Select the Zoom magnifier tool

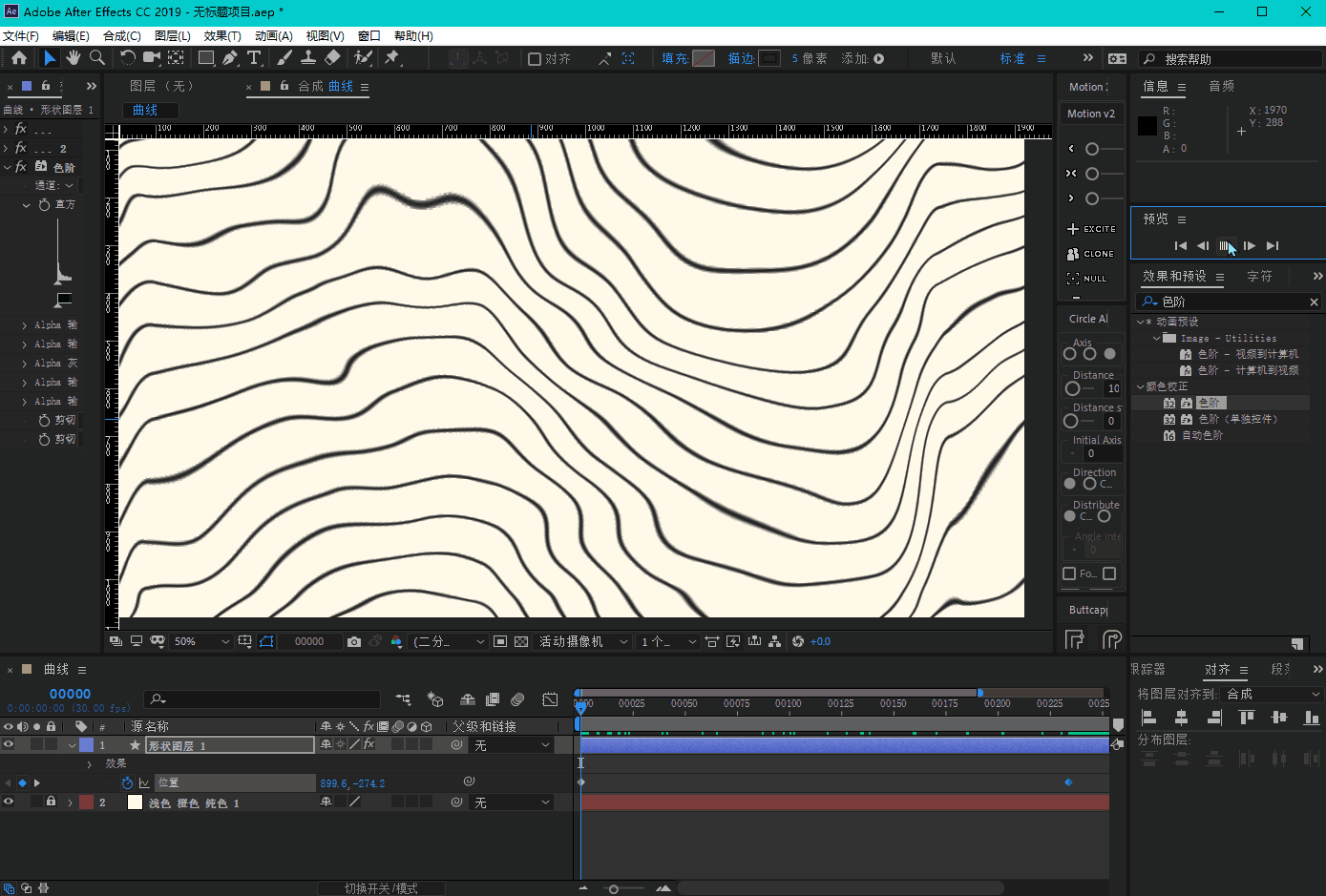pos(96,58)
